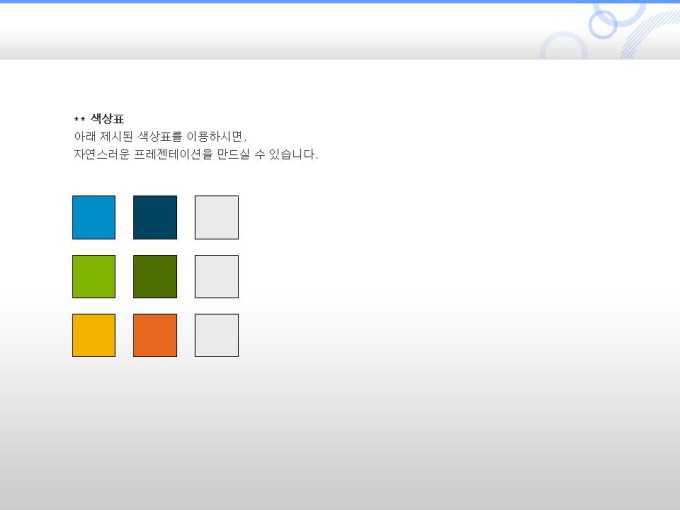Select the bright blue color swatch
The width and height of the screenshot is (680, 510).
click(x=94, y=217)
